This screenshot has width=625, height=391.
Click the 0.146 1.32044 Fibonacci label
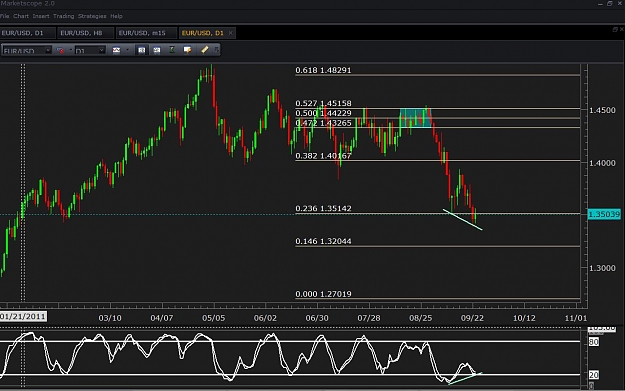(323, 241)
